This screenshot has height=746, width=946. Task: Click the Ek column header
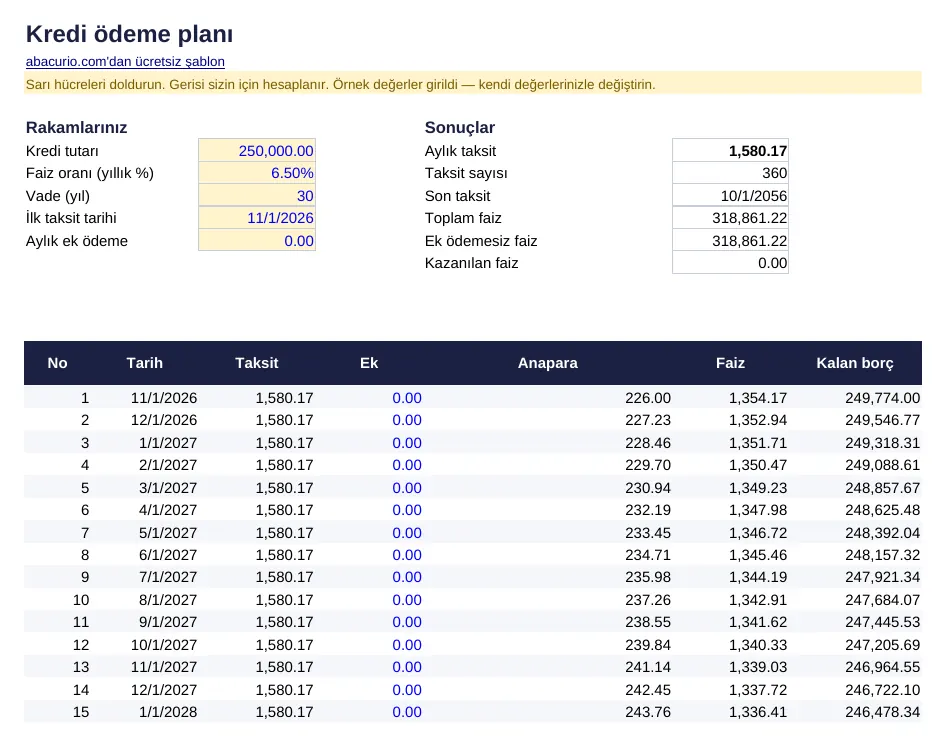[369, 363]
